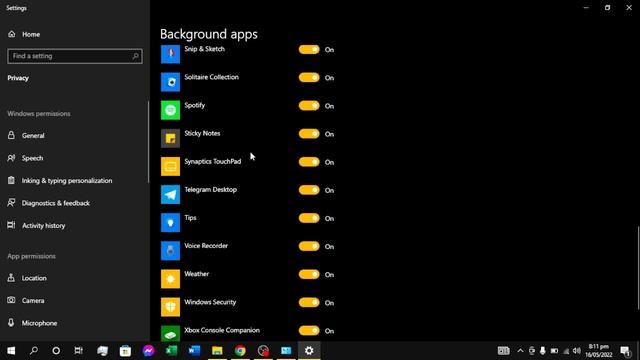Open Messenger from the taskbar
Screen dimensions: 640x360
148,351
